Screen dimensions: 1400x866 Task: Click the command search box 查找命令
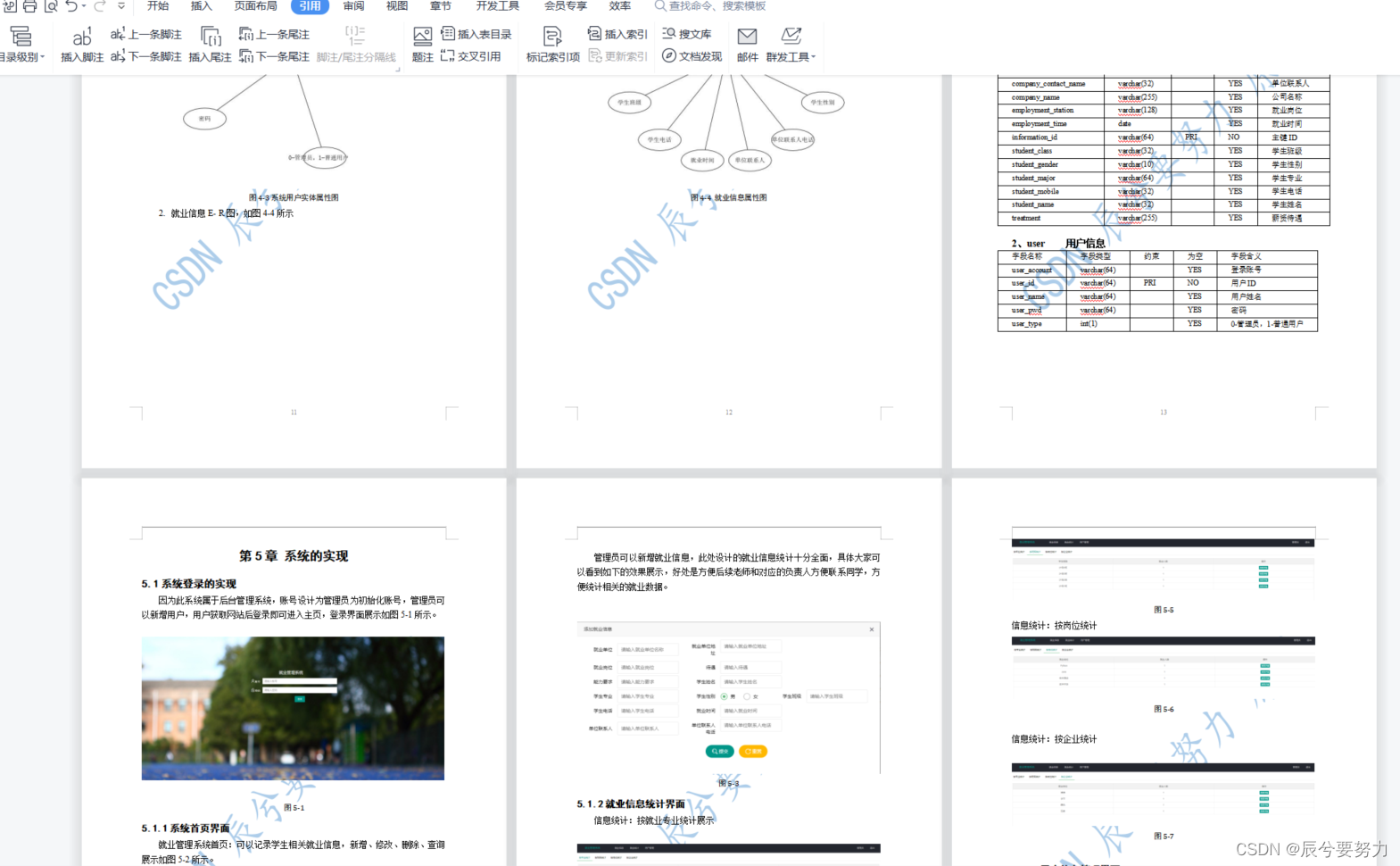[710, 5]
